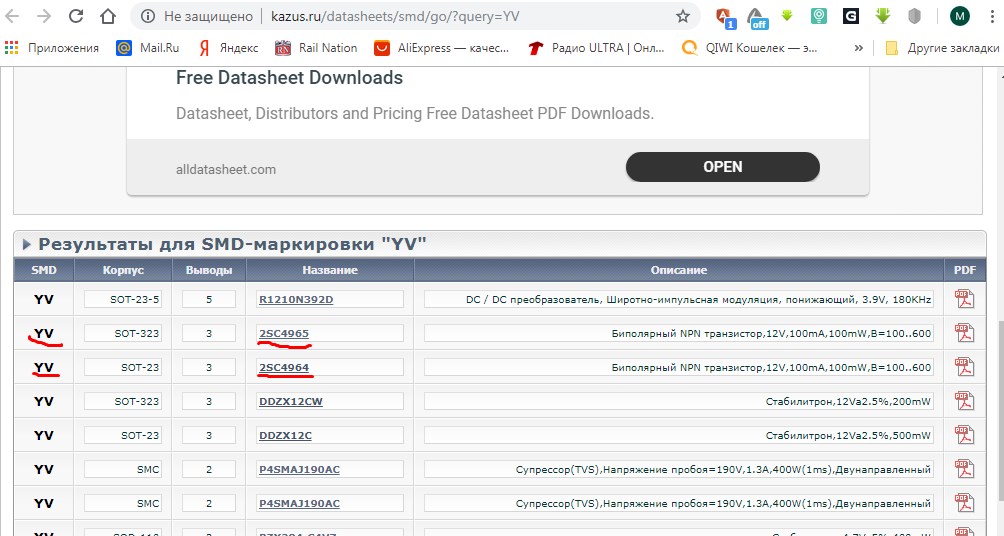Click the back navigation arrow
The width and height of the screenshot is (1004, 536).
14,16
